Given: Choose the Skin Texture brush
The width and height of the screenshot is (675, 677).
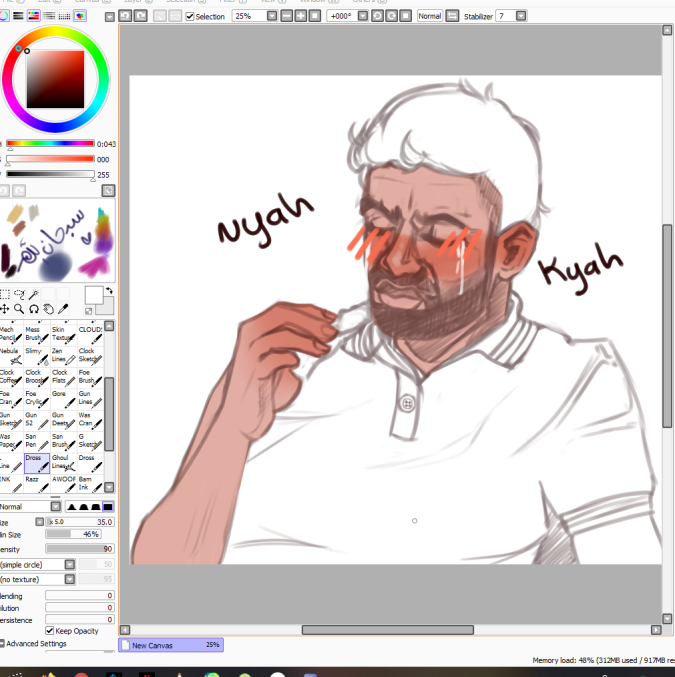Looking at the screenshot, I should click(63, 334).
